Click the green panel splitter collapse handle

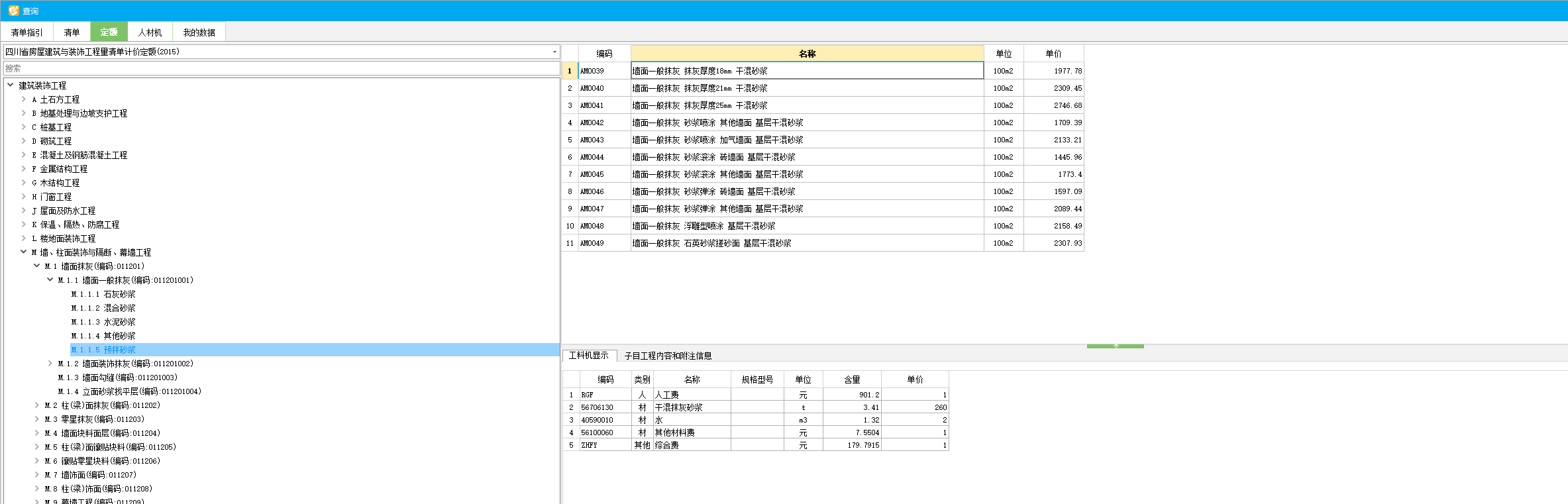click(x=1116, y=346)
